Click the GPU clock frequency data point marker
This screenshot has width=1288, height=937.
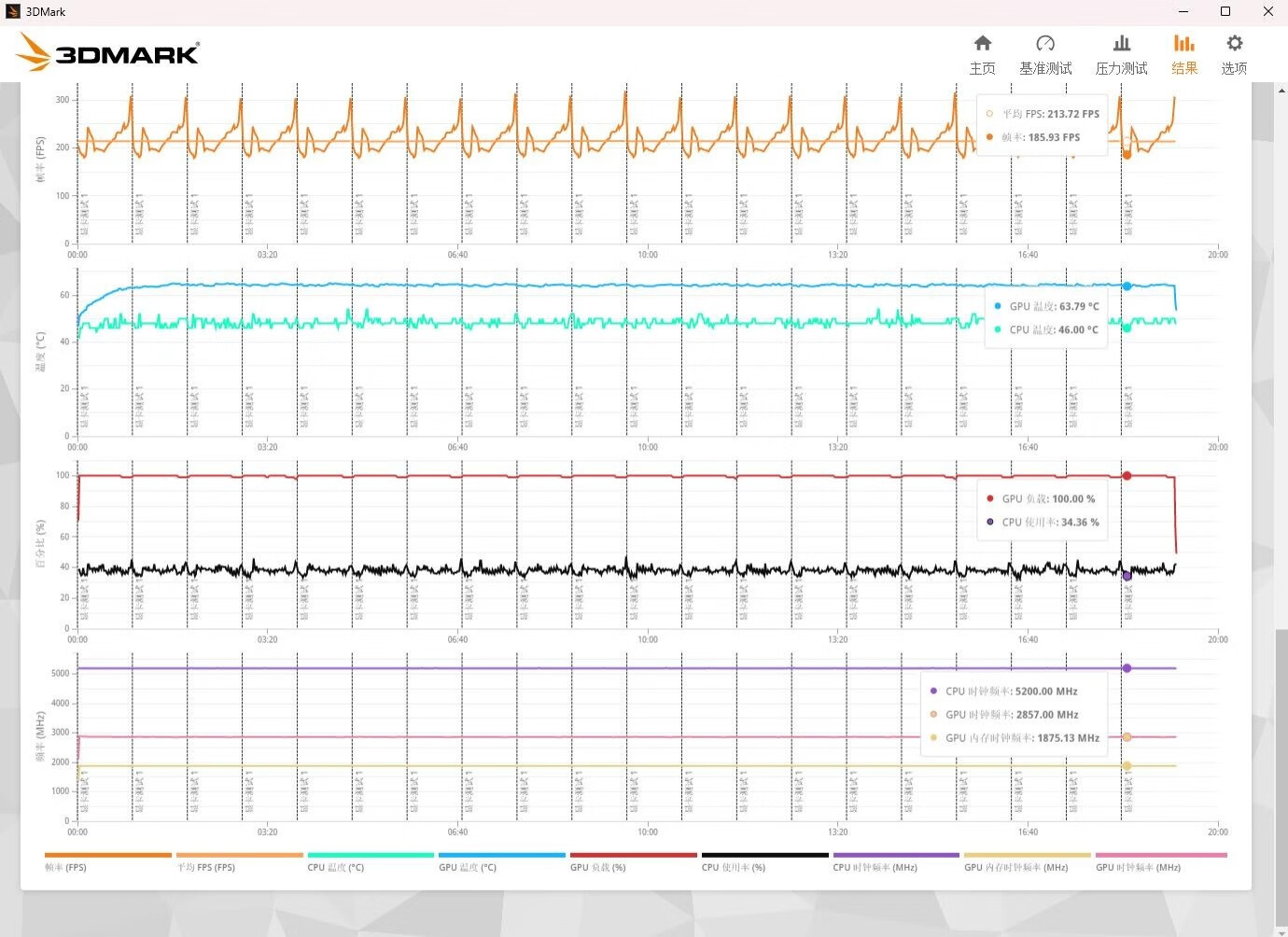pos(1127,737)
